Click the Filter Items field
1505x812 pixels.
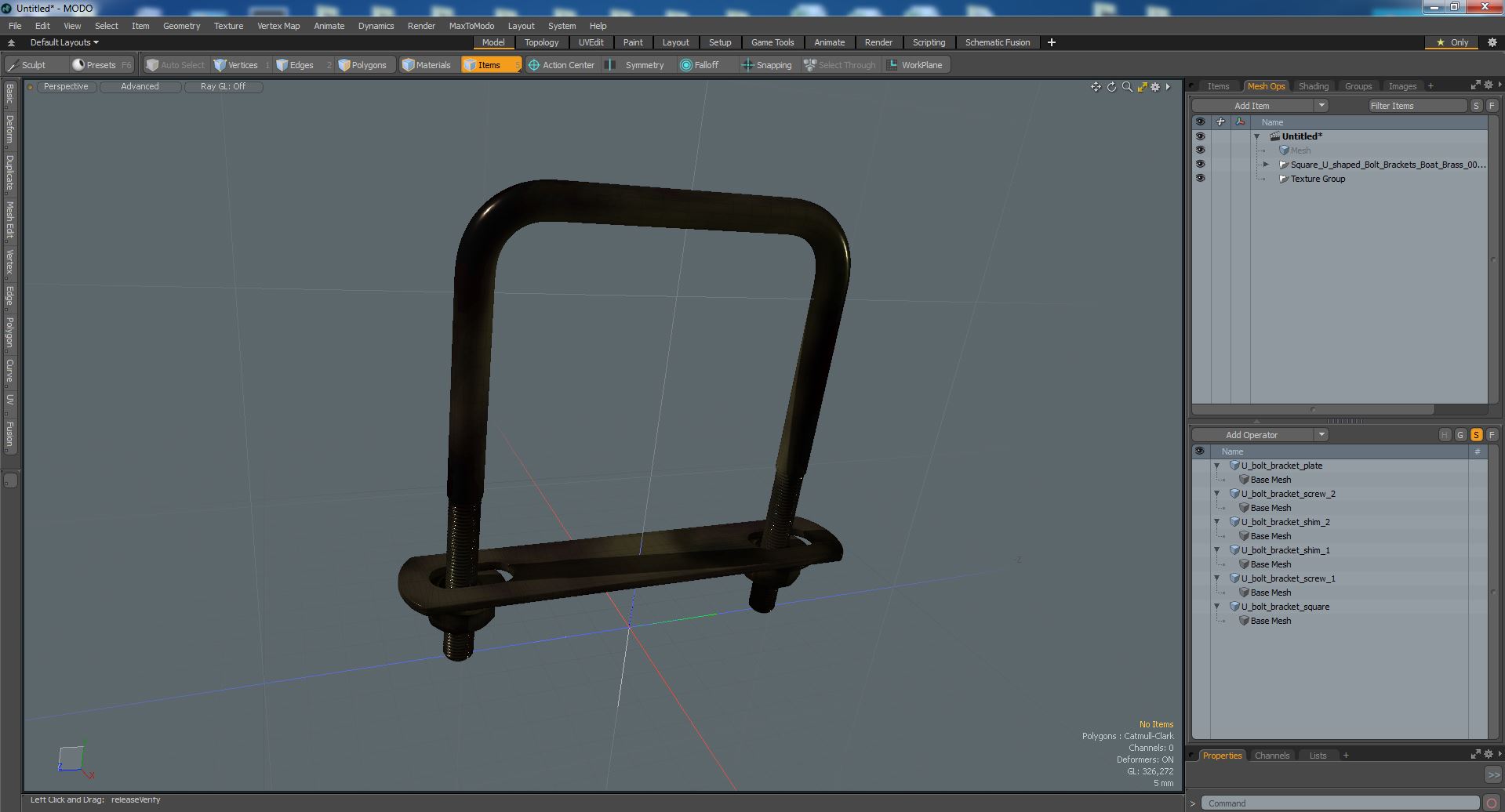click(1417, 106)
